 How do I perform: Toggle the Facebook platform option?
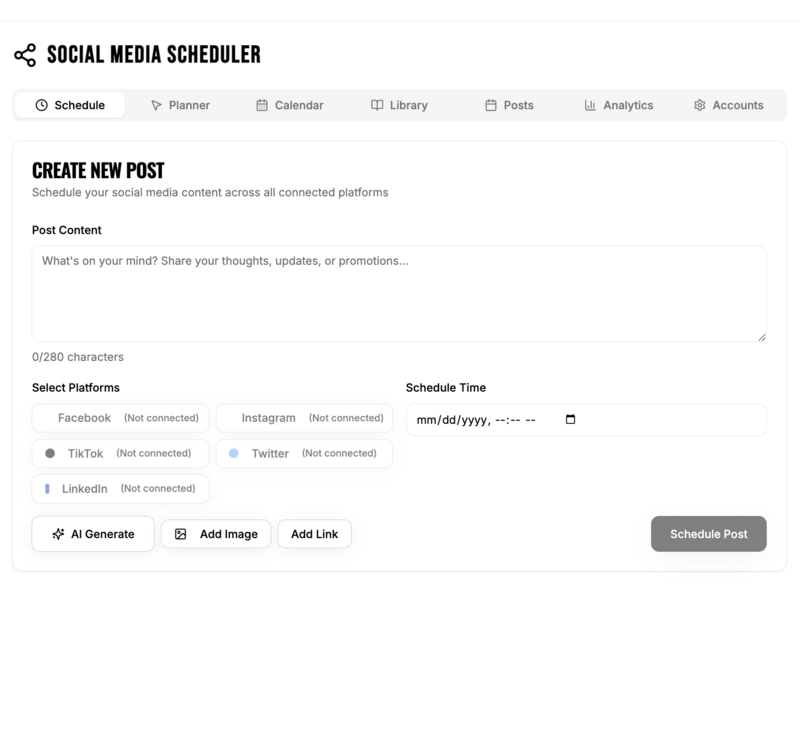[x=120, y=418]
